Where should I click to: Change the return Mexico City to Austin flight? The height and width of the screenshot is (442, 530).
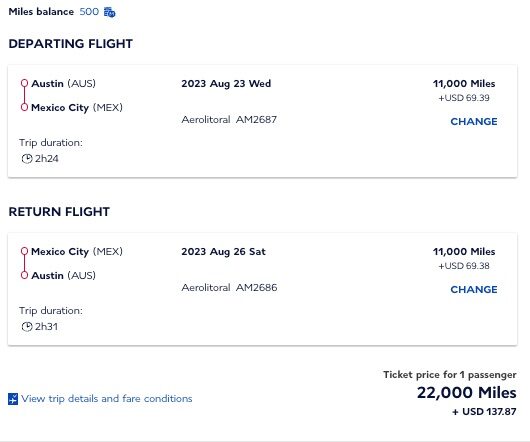(474, 289)
